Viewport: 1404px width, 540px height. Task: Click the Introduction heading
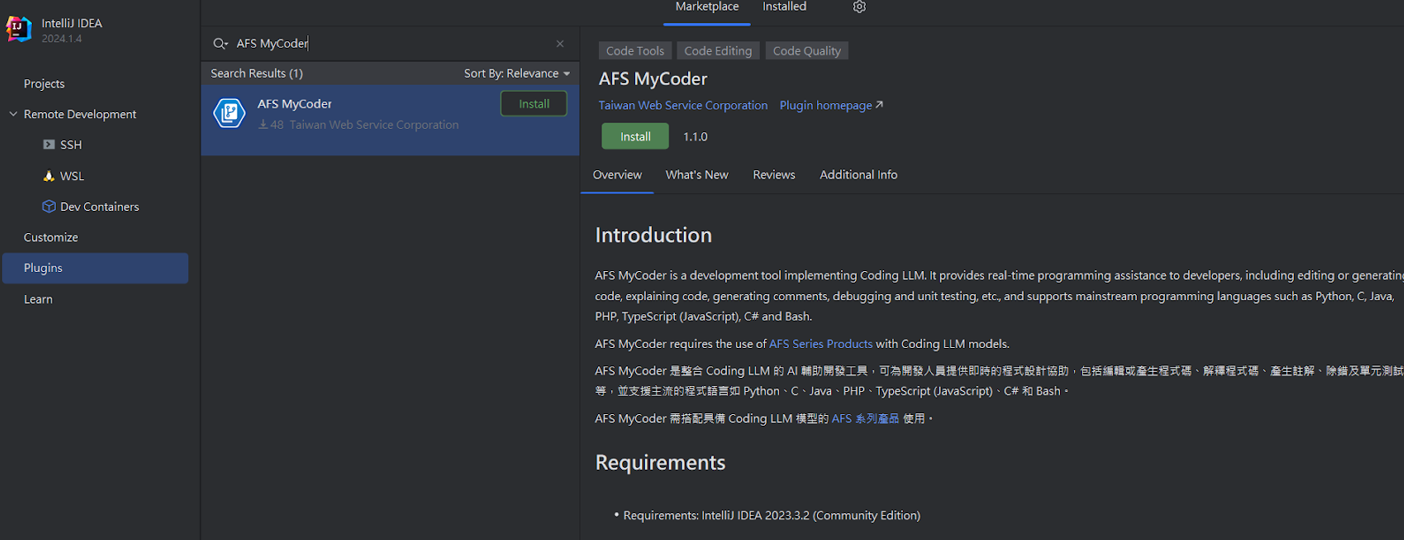point(654,235)
